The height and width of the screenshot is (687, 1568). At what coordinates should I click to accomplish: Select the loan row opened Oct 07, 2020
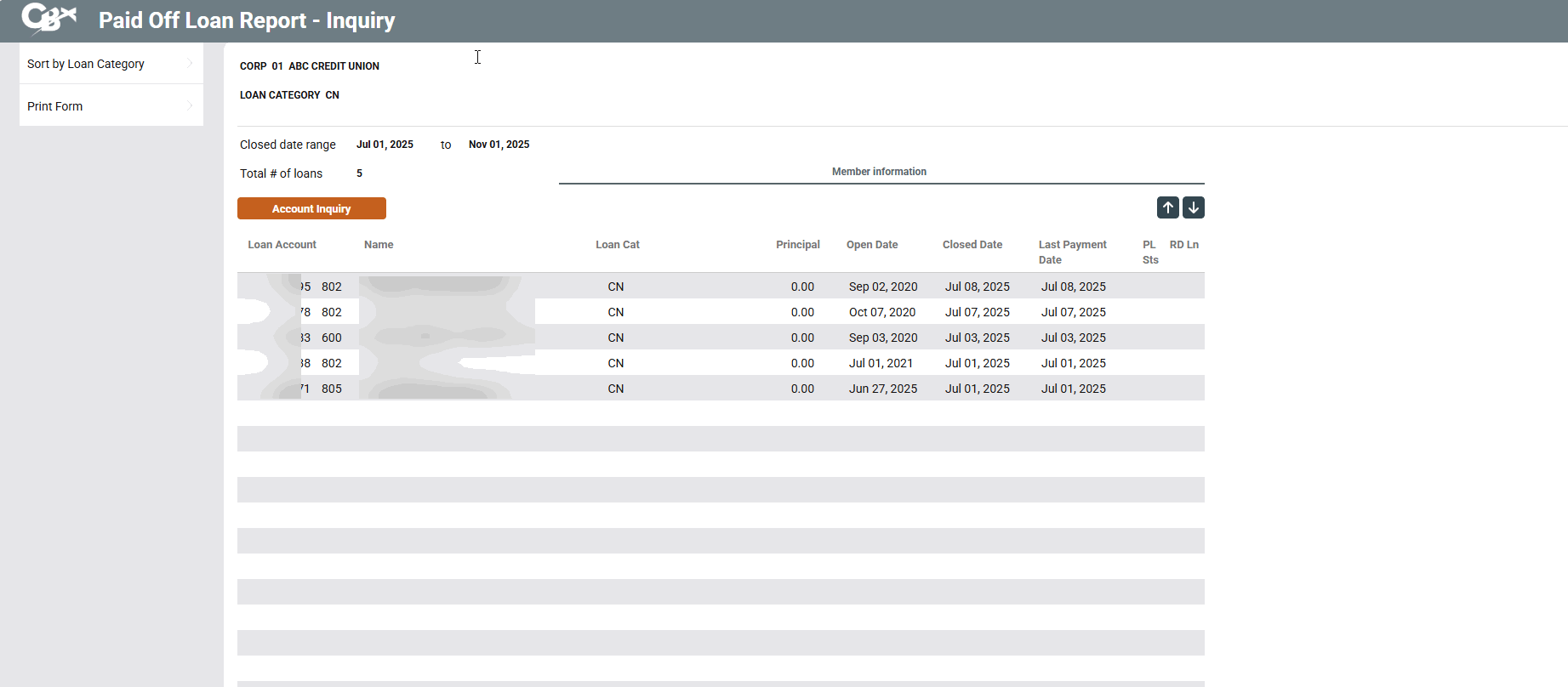[720, 312]
